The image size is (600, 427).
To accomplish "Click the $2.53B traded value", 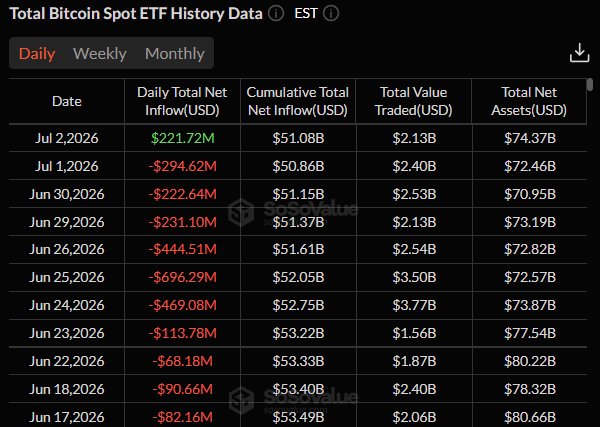I will click(414, 194).
